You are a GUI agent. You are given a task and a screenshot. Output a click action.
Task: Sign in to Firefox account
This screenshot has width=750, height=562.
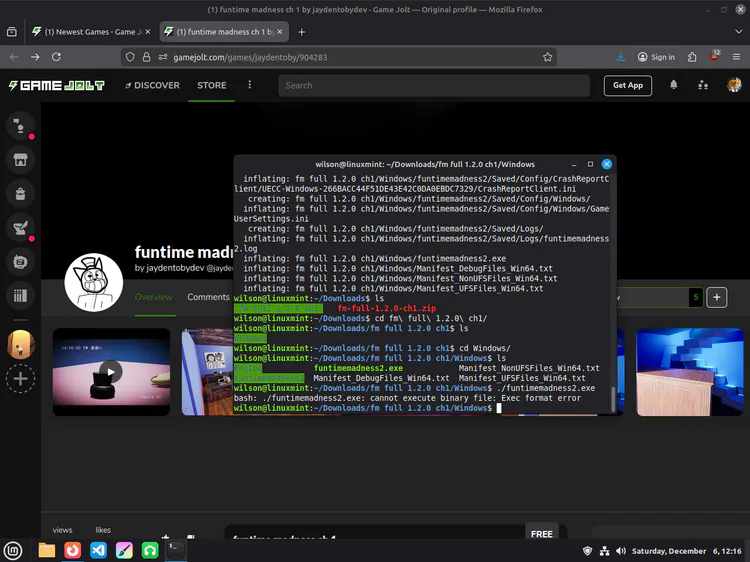tap(656, 57)
